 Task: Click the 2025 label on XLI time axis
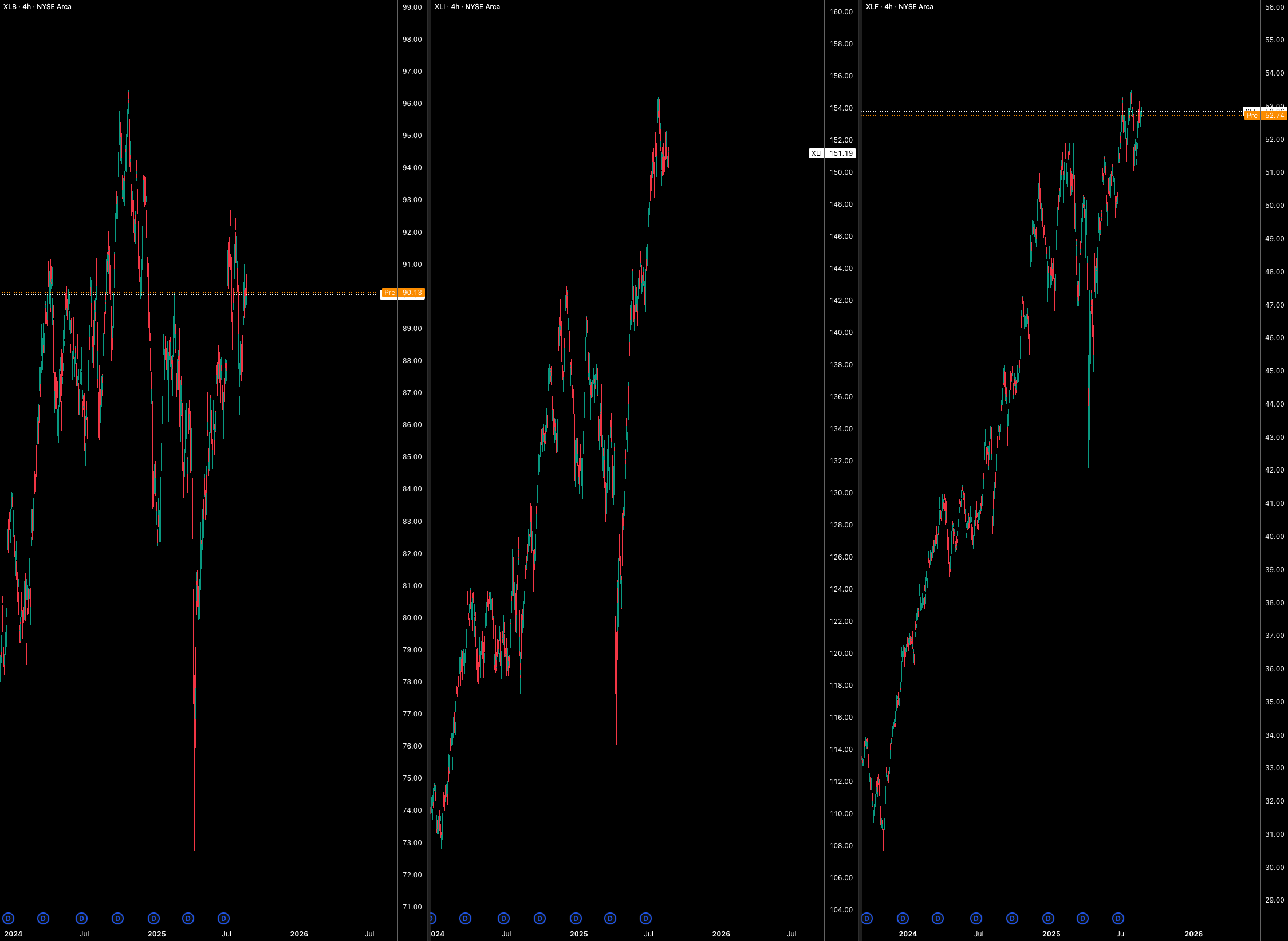pyautogui.click(x=578, y=934)
